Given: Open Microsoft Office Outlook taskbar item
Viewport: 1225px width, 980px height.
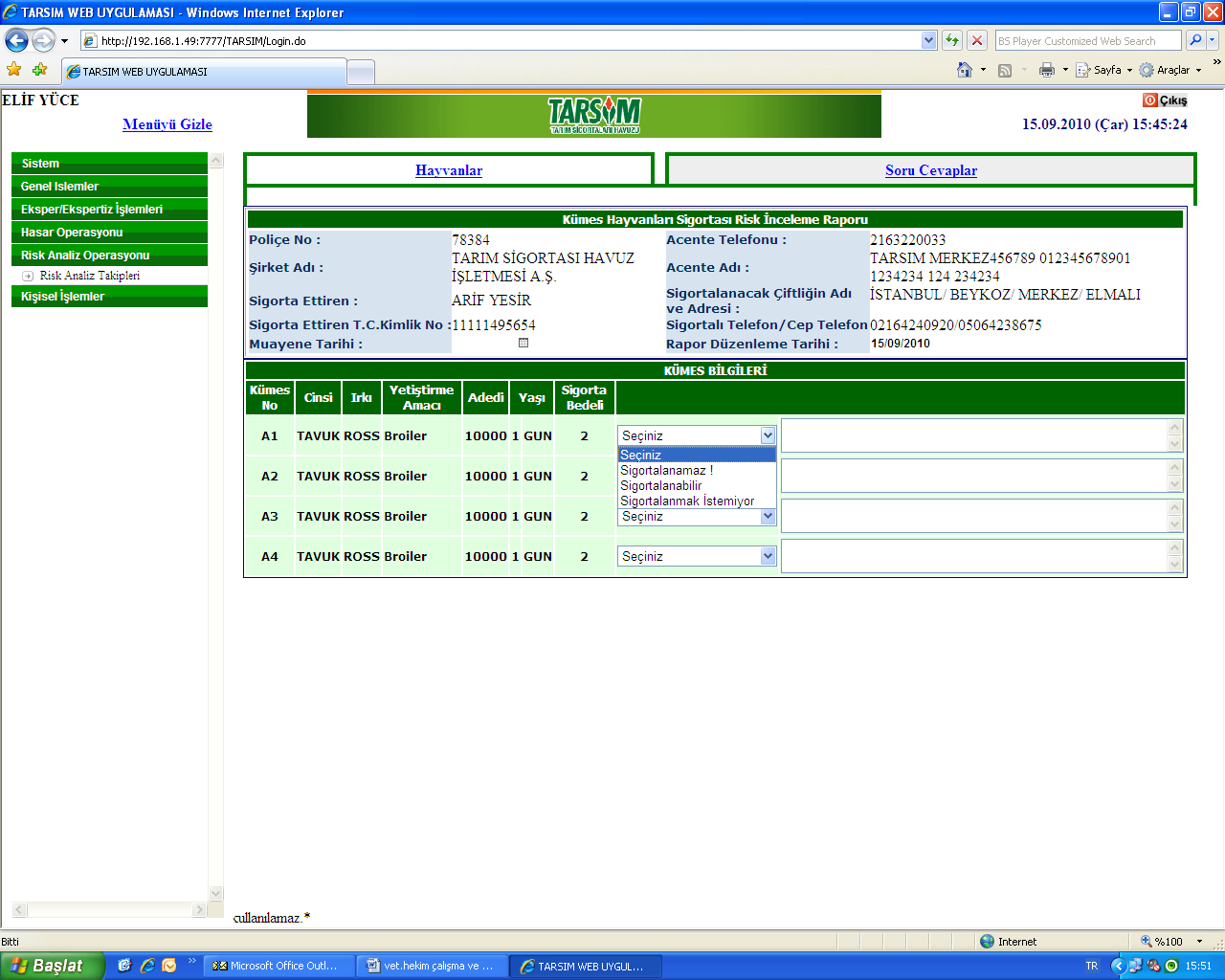Looking at the screenshot, I should (x=278, y=966).
